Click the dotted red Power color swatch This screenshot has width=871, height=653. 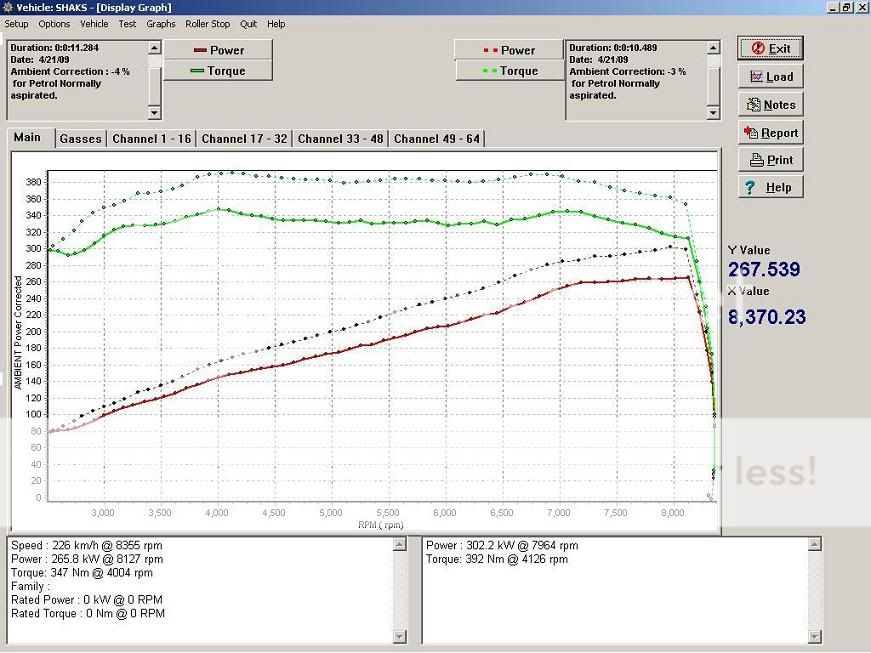(x=490, y=50)
